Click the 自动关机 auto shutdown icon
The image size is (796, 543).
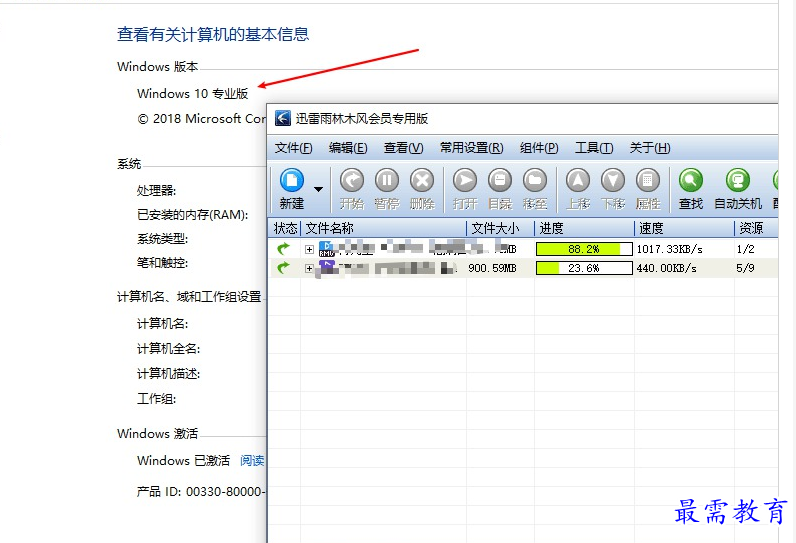(738, 180)
